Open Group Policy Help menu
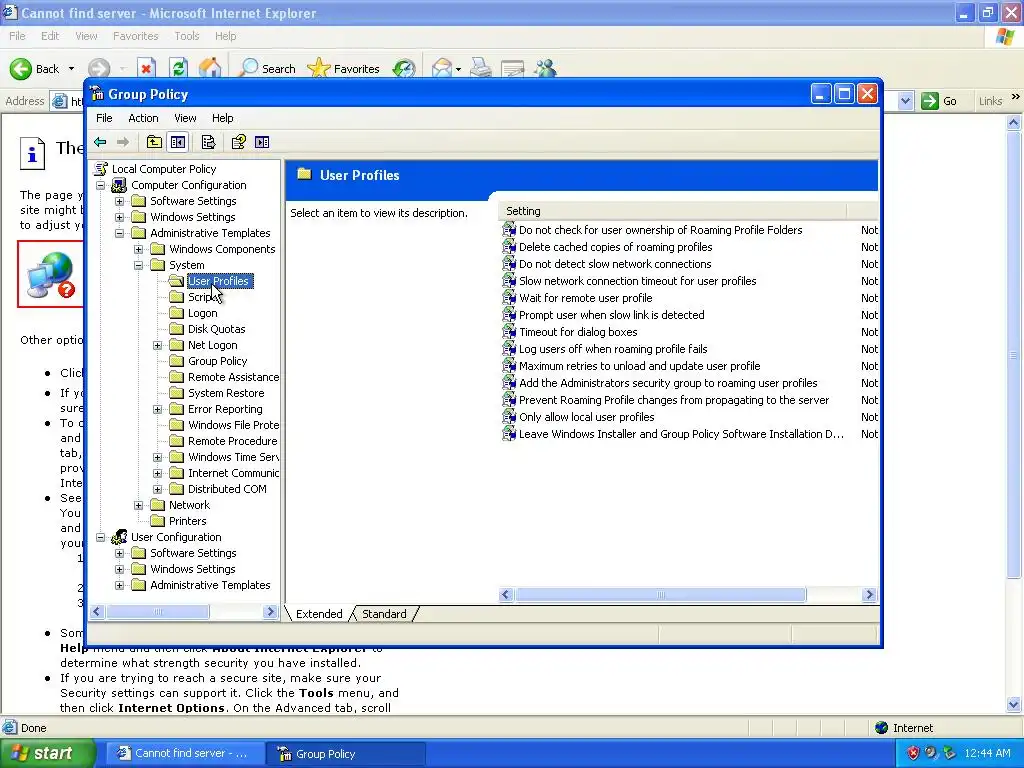Viewport: 1024px width, 768px height. pyautogui.click(x=222, y=118)
